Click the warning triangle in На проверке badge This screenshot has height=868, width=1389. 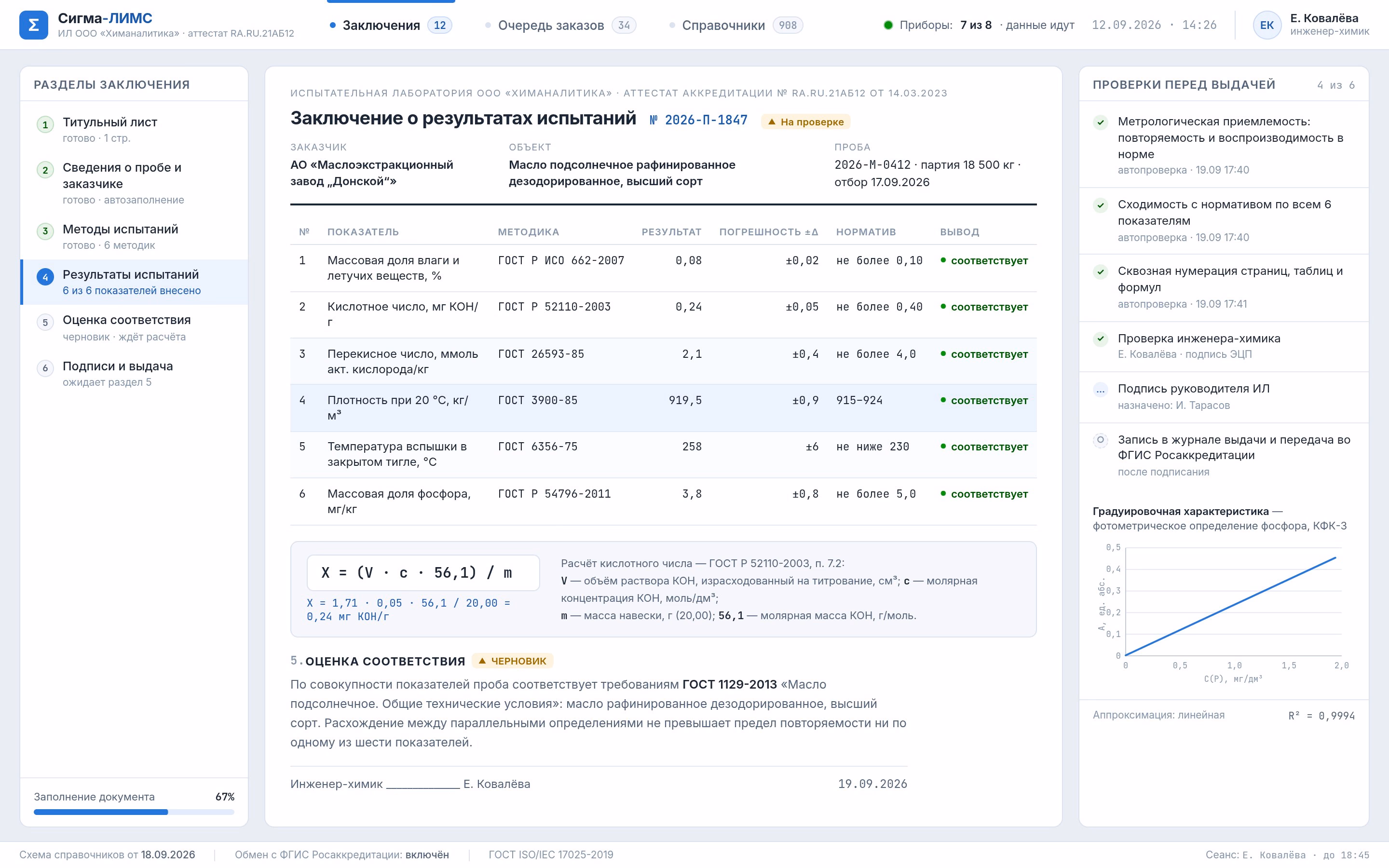click(772, 122)
